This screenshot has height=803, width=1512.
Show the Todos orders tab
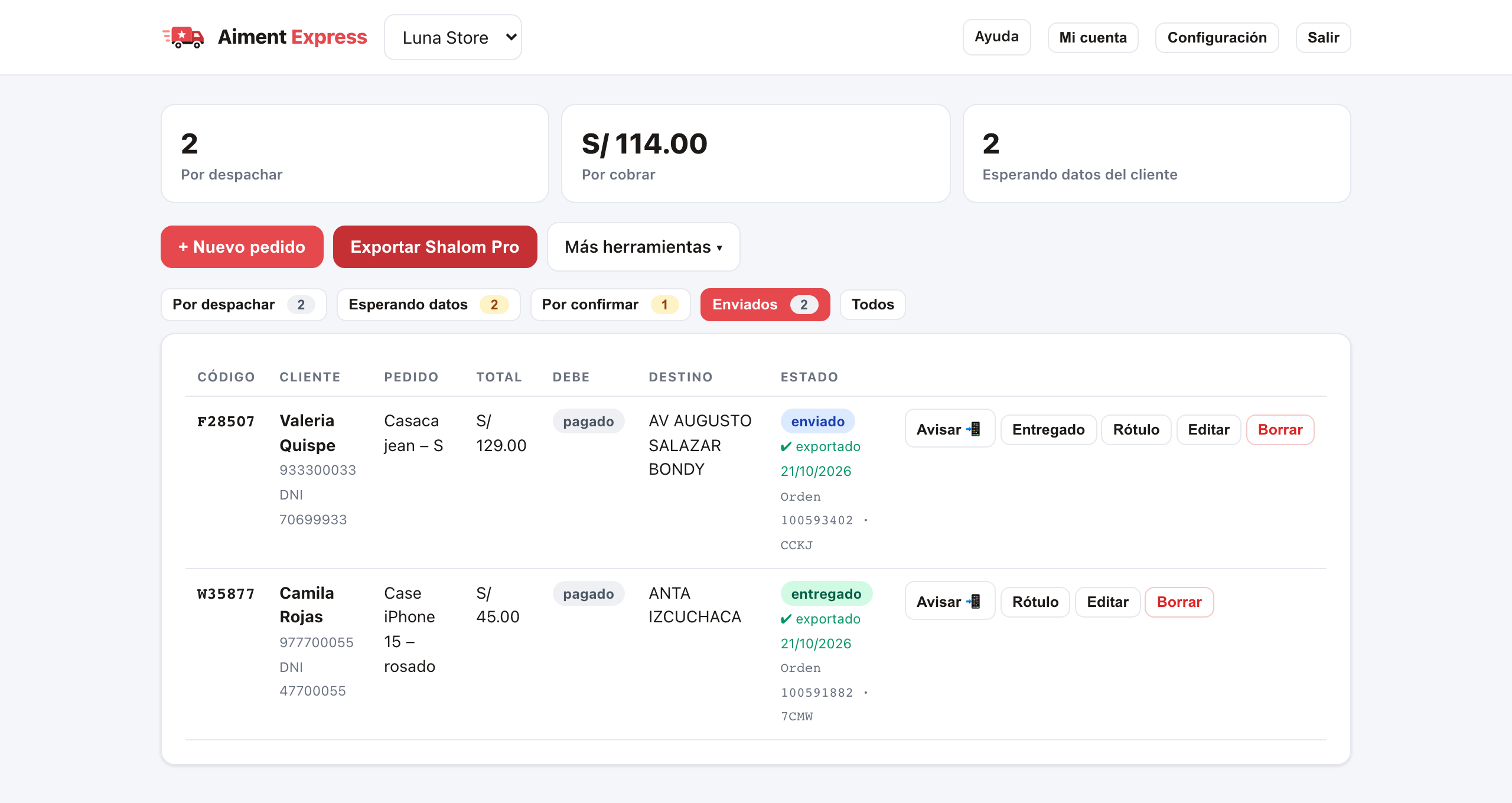[x=872, y=305]
